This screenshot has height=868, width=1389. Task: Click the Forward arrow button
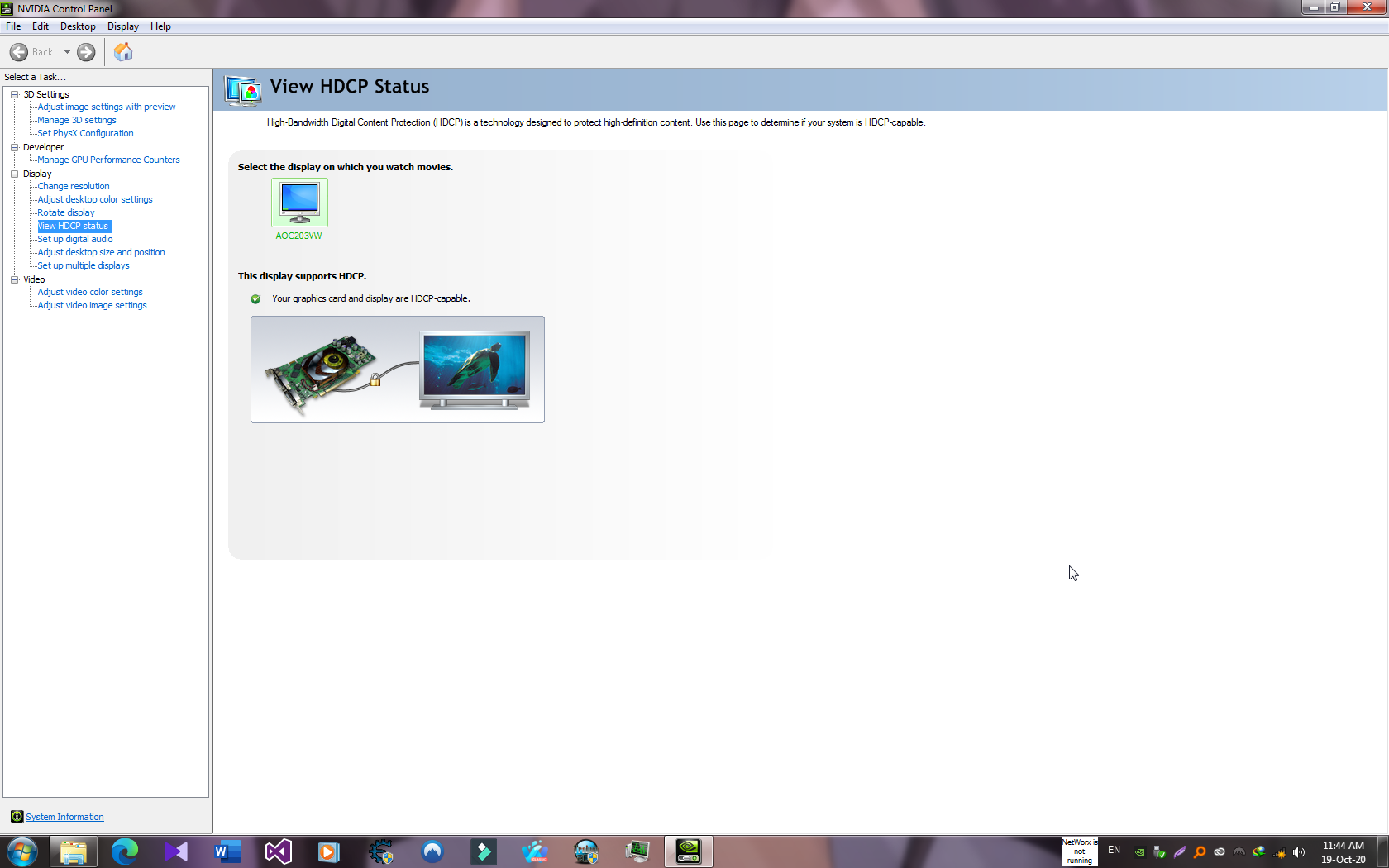[86, 52]
